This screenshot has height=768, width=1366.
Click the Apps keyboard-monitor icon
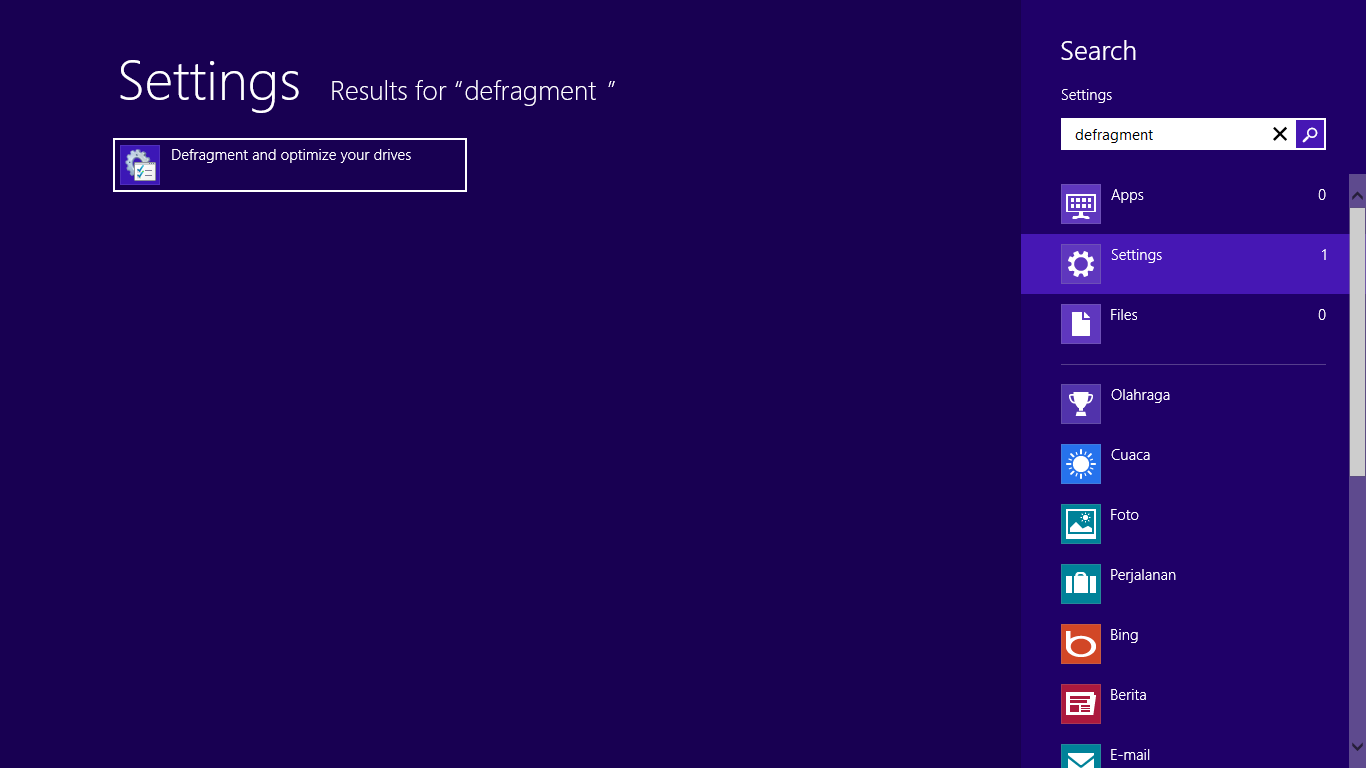coord(1081,204)
